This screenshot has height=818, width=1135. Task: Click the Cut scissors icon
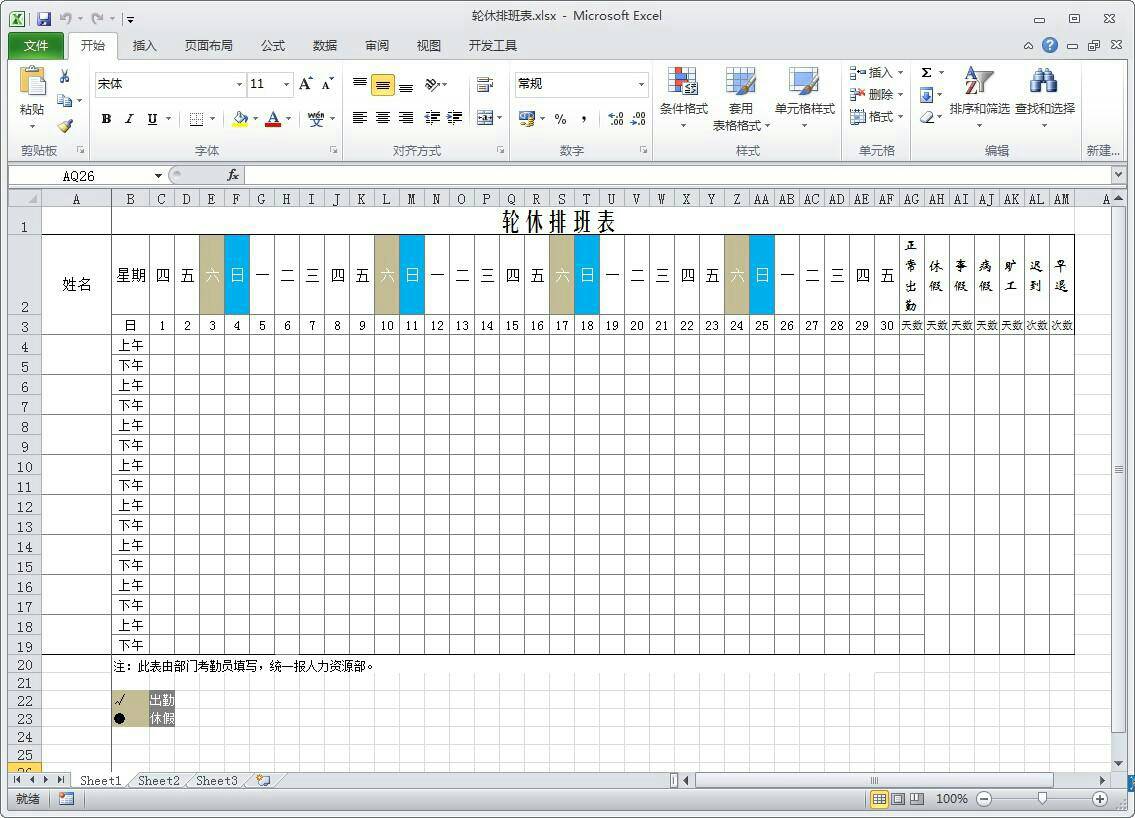(65, 77)
